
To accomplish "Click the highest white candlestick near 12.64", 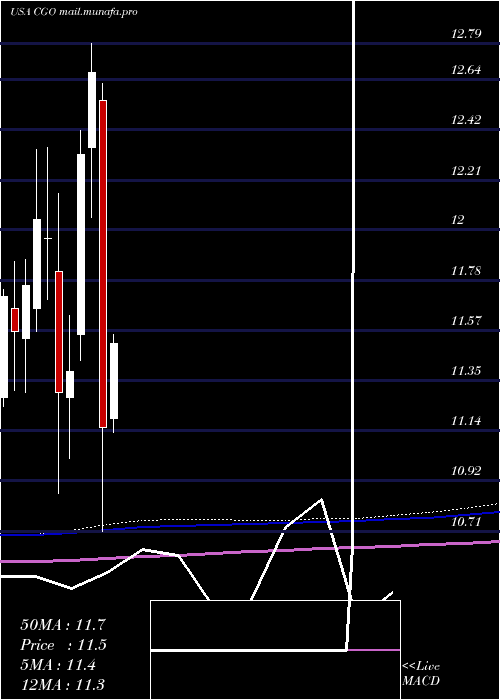I will pos(92,109).
